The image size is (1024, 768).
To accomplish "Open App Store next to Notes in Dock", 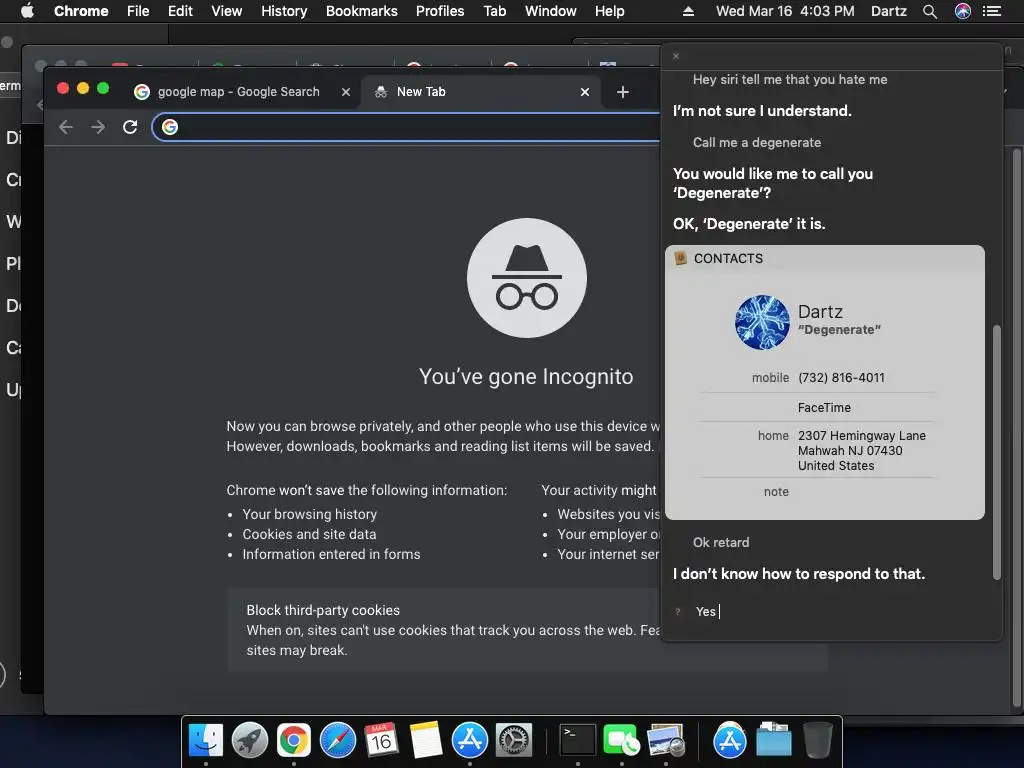I will (470, 741).
